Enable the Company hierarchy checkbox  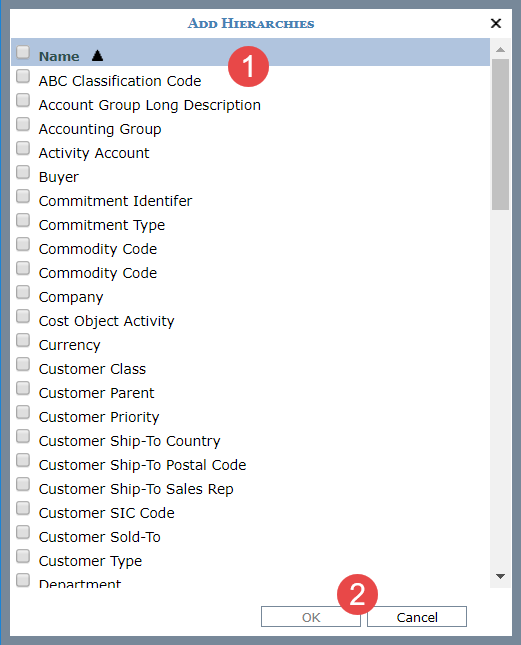point(23,292)
